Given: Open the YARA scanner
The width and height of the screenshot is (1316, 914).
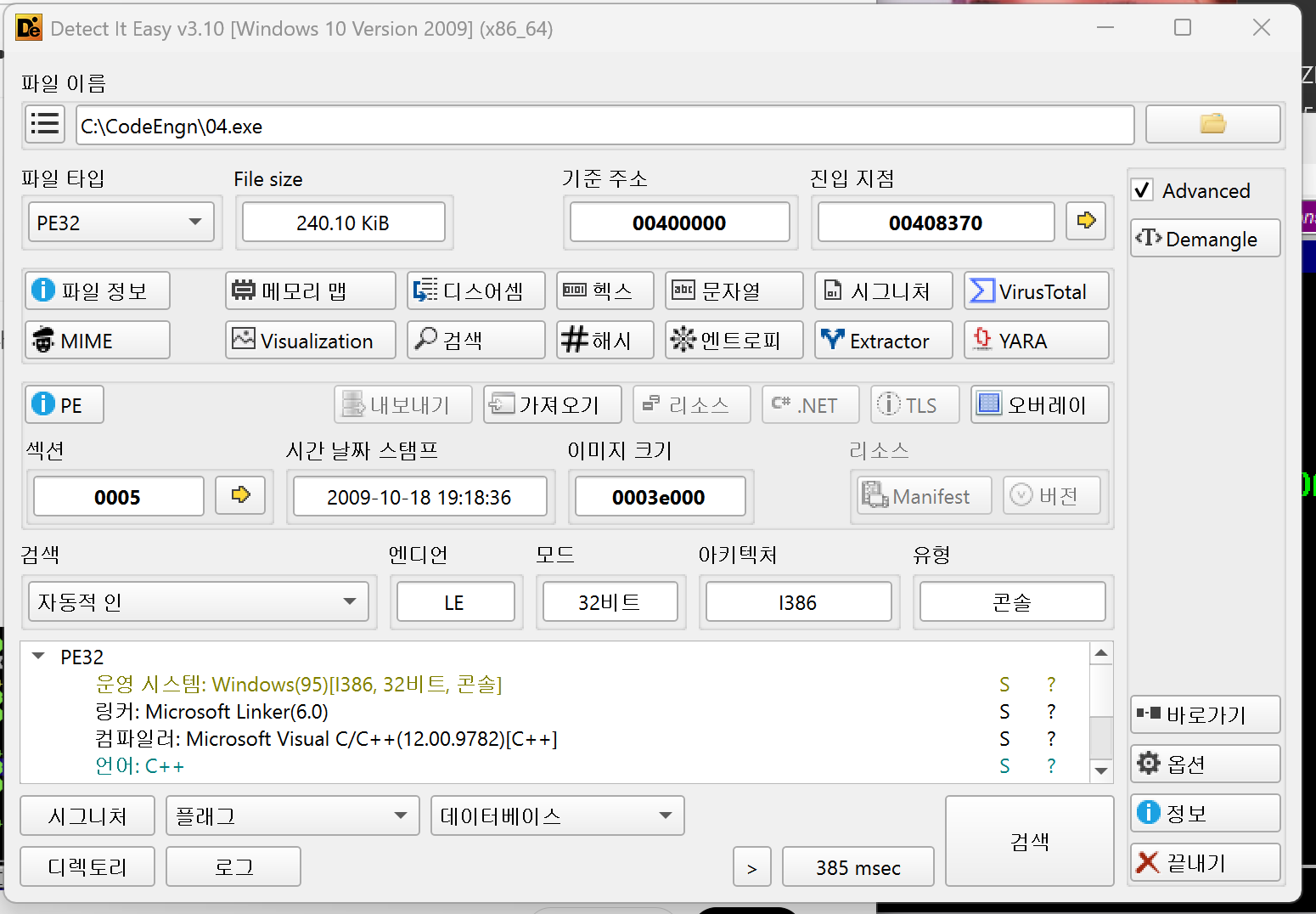Looking at the screenshot, I should pos(1037,341).
